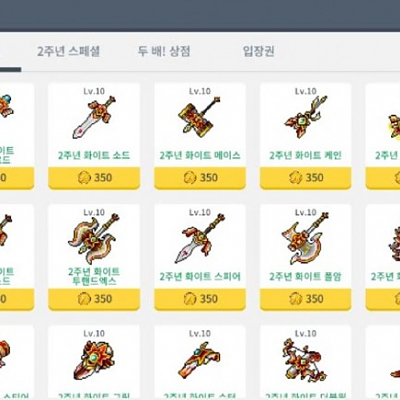Switch to the 두 배! 상점 tab
The image size is (400, 400).
tap(164, 51)
